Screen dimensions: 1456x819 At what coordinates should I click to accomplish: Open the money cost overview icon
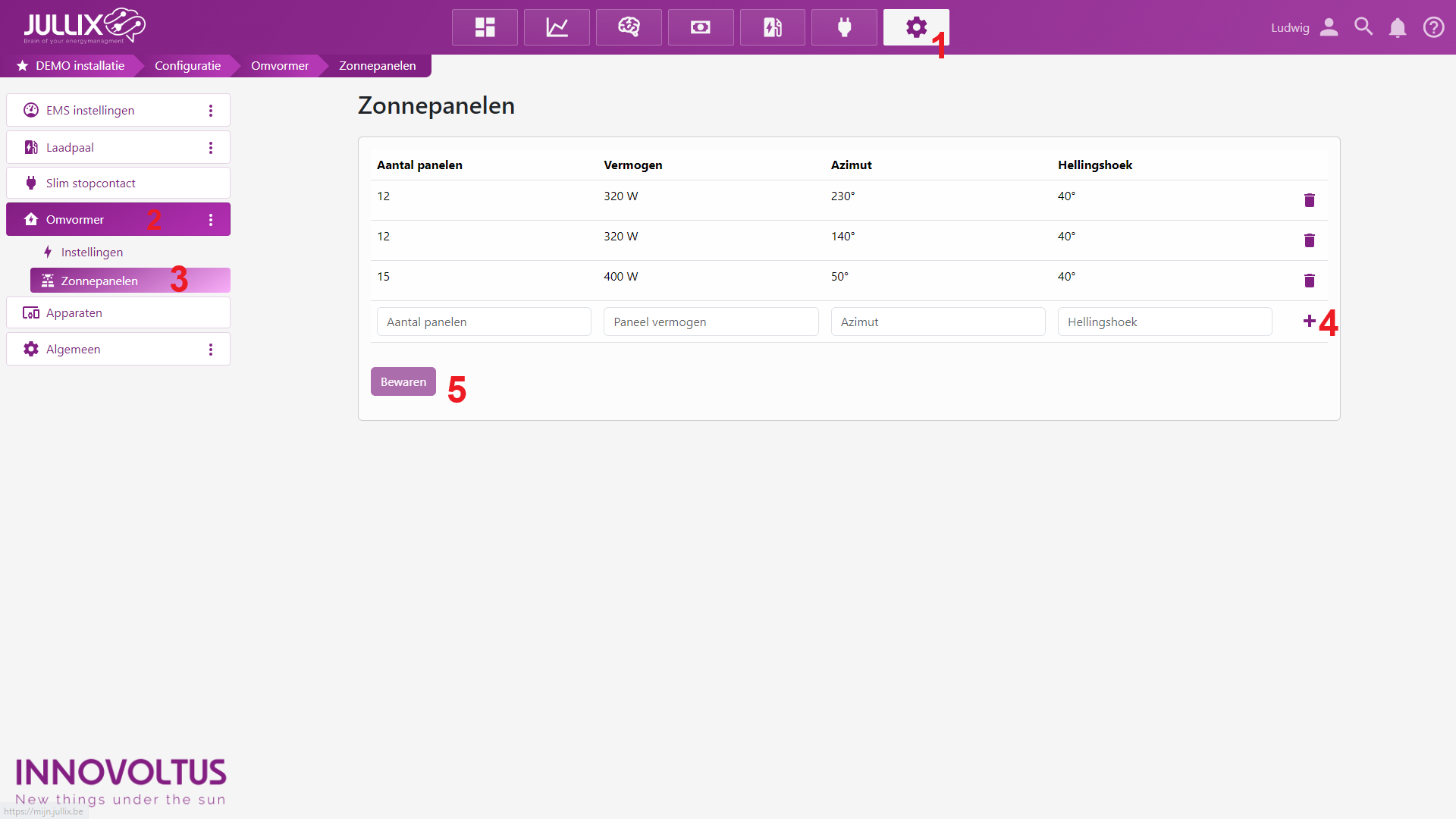[x=701, y=27]
